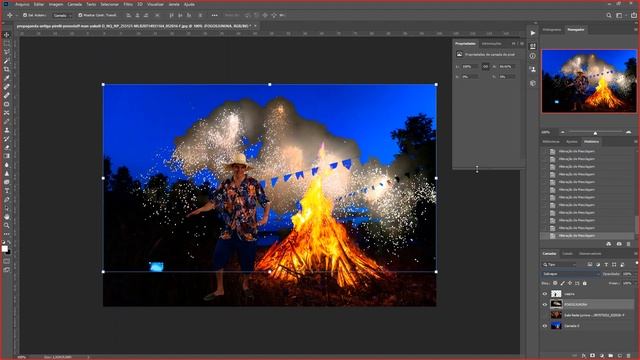
Task: Show the hidden festa junina layer
Action: 544,315
